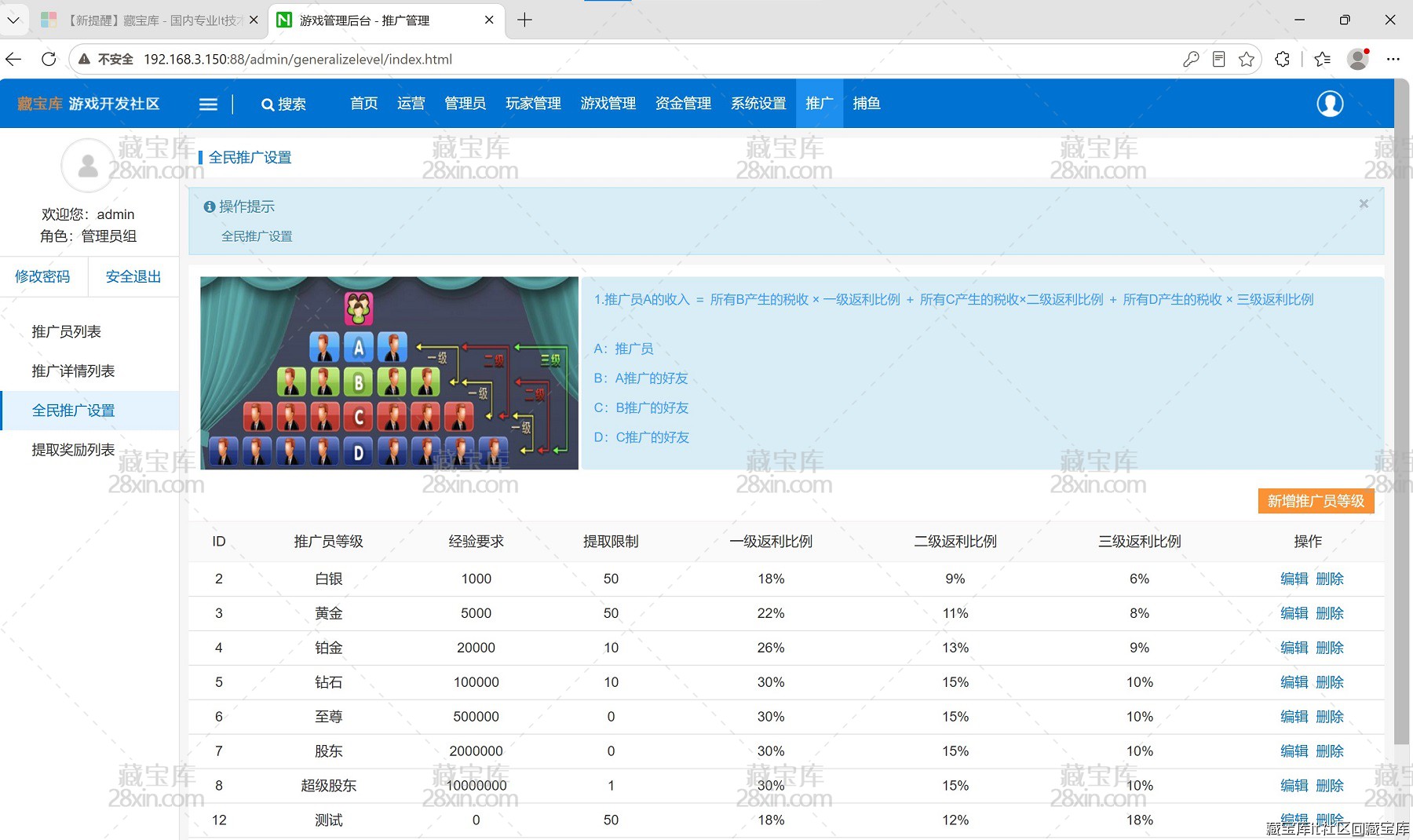1413x840 pixels.
Task: Click the hamburger menu toggle icon
Action: pos(208,104)
